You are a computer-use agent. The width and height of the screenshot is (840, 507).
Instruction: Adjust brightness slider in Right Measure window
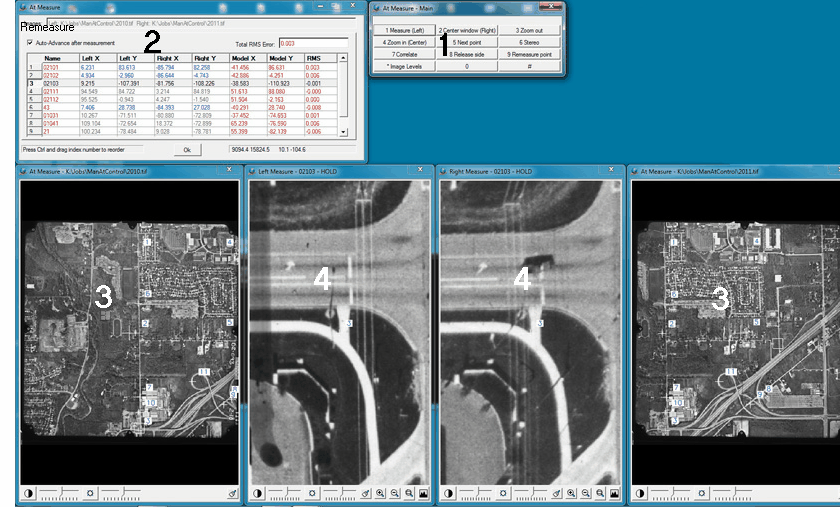[530, 493]
